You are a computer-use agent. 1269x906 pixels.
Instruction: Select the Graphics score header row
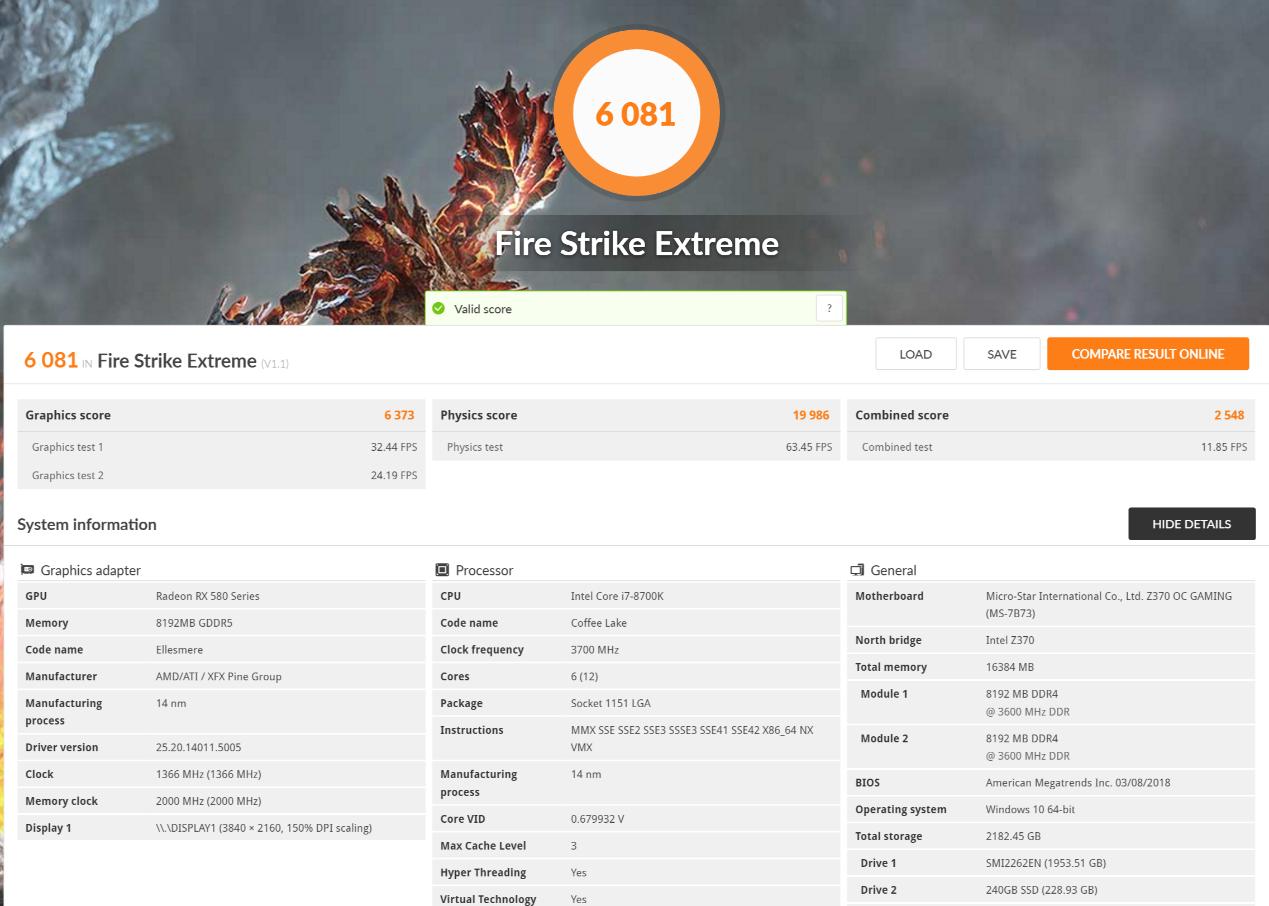(x=221, y=415)
